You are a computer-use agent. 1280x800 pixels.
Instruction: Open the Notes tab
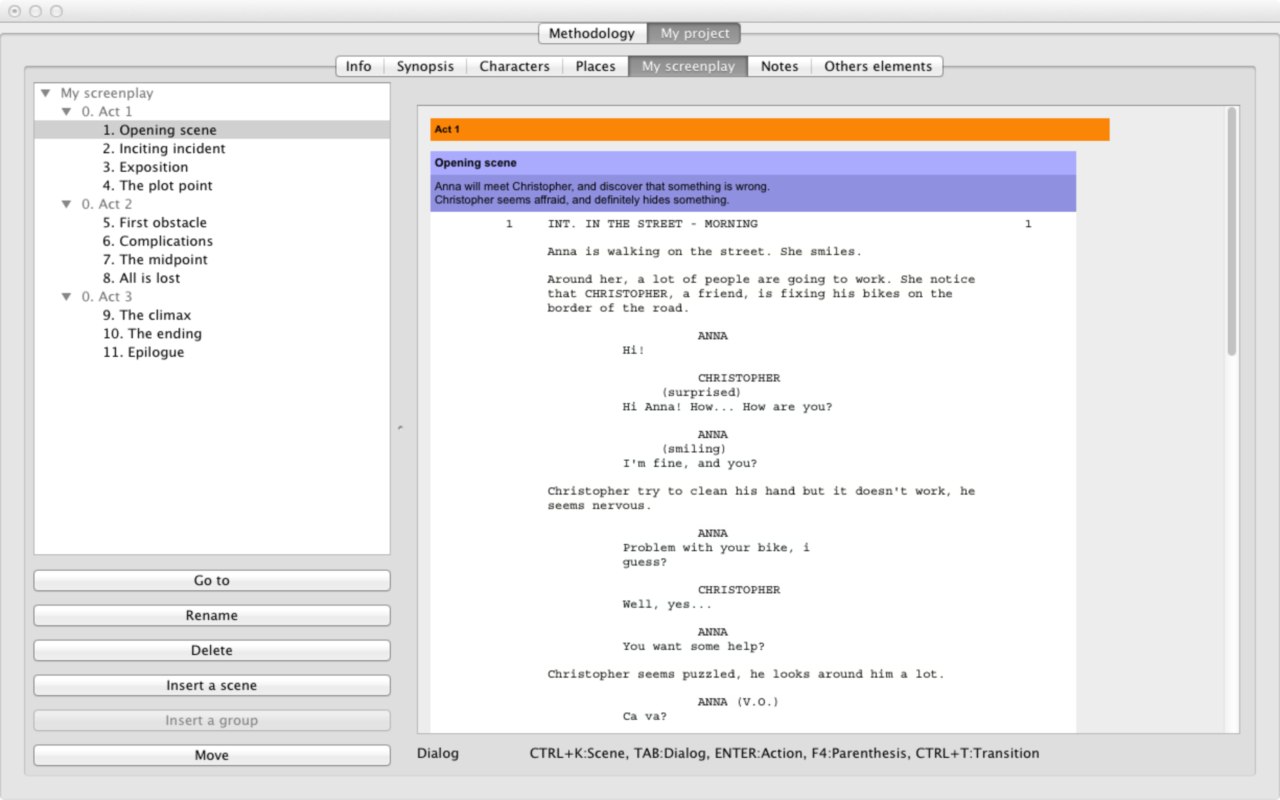[x=779, y=66]
